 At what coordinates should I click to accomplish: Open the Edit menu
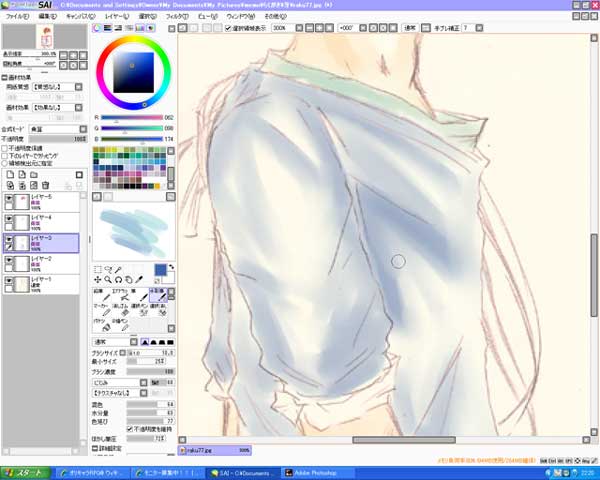coord(47,16)
